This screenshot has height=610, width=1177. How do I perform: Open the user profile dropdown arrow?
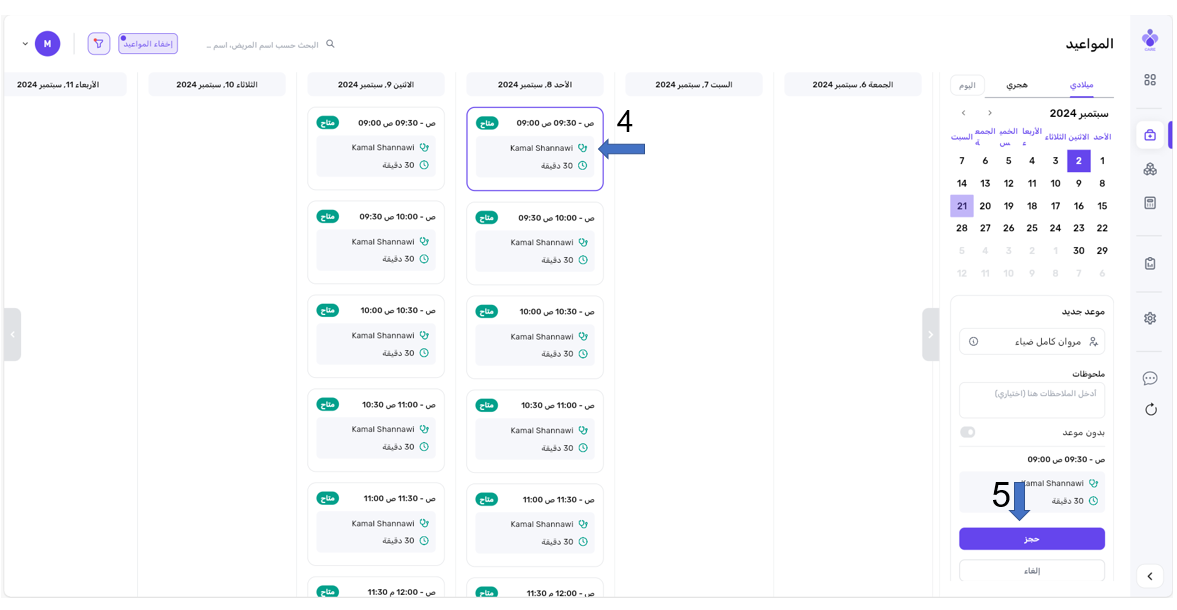point(25,44)
